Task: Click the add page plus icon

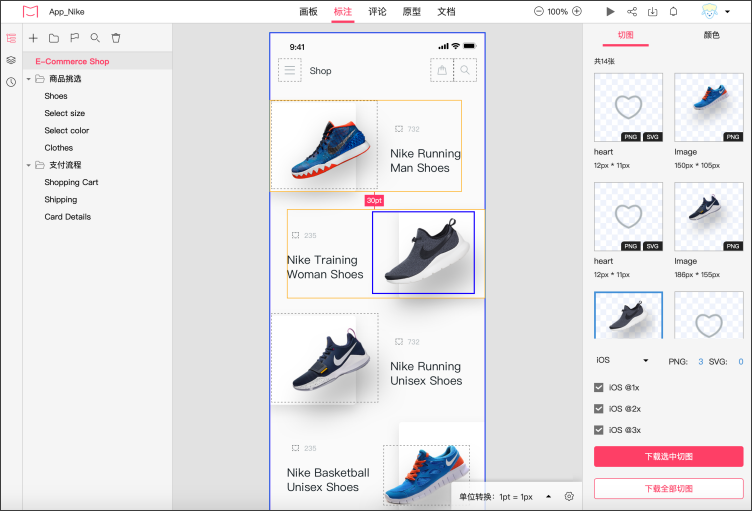Action: coord(33,38)
